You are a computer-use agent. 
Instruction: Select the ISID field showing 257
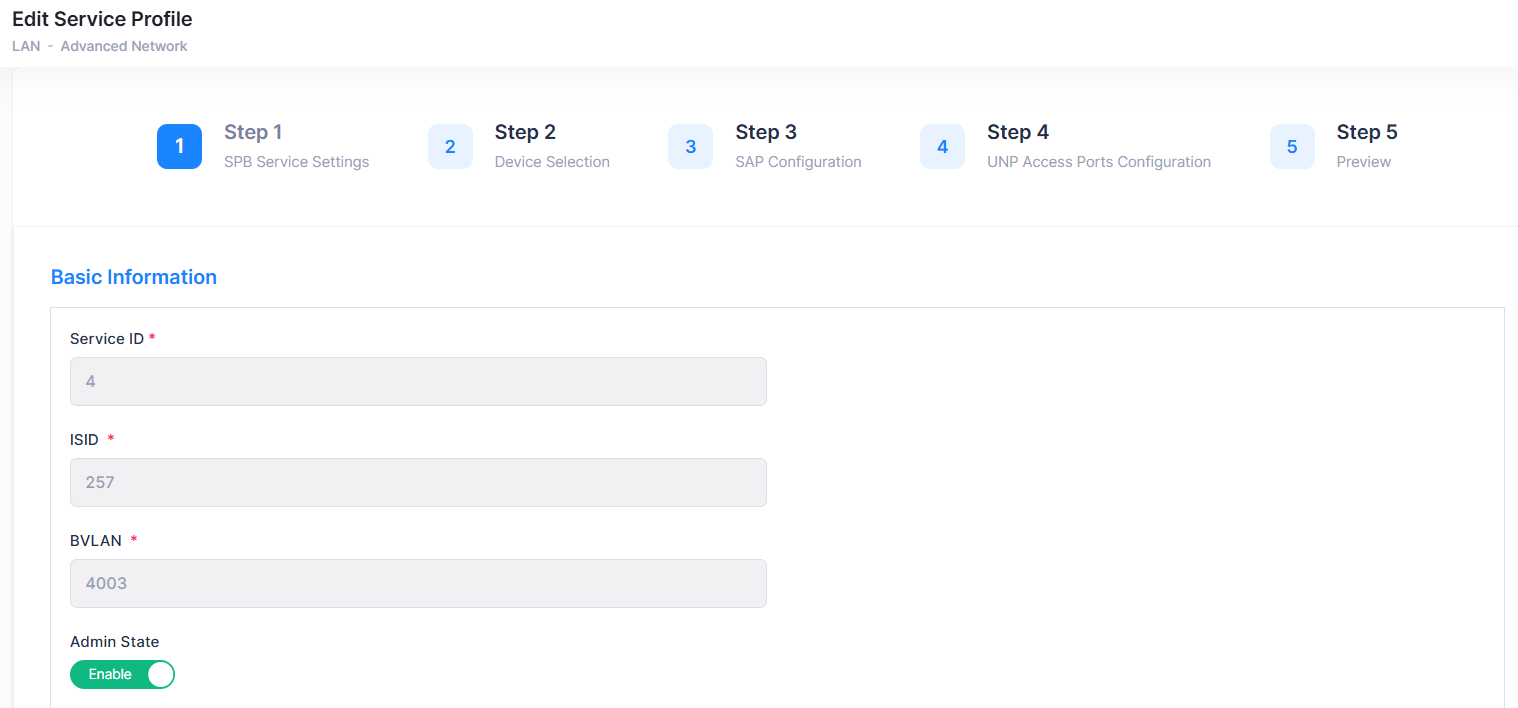(x=418, y=482)
